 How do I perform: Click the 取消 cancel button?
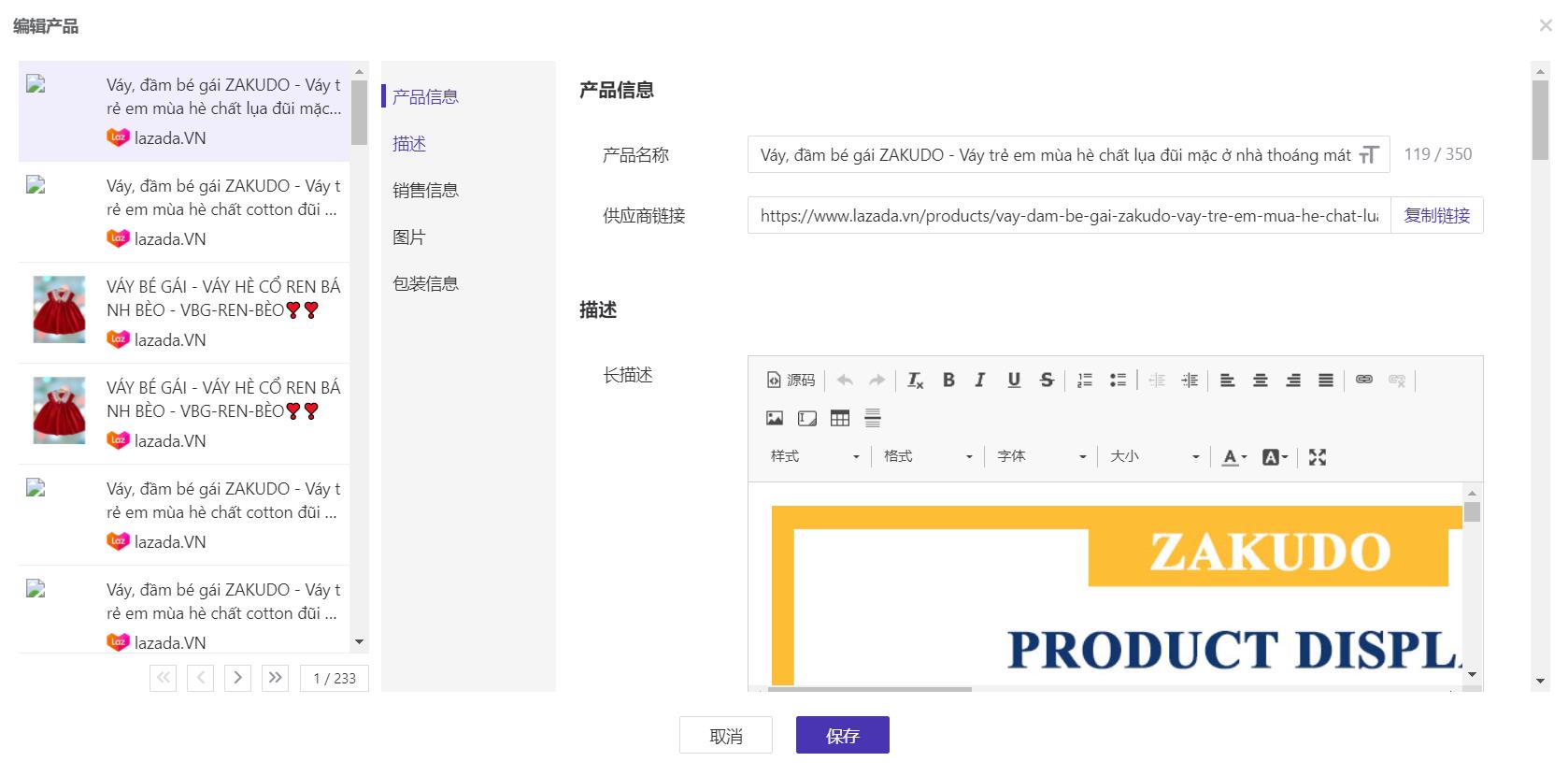(x=726, y=736)
